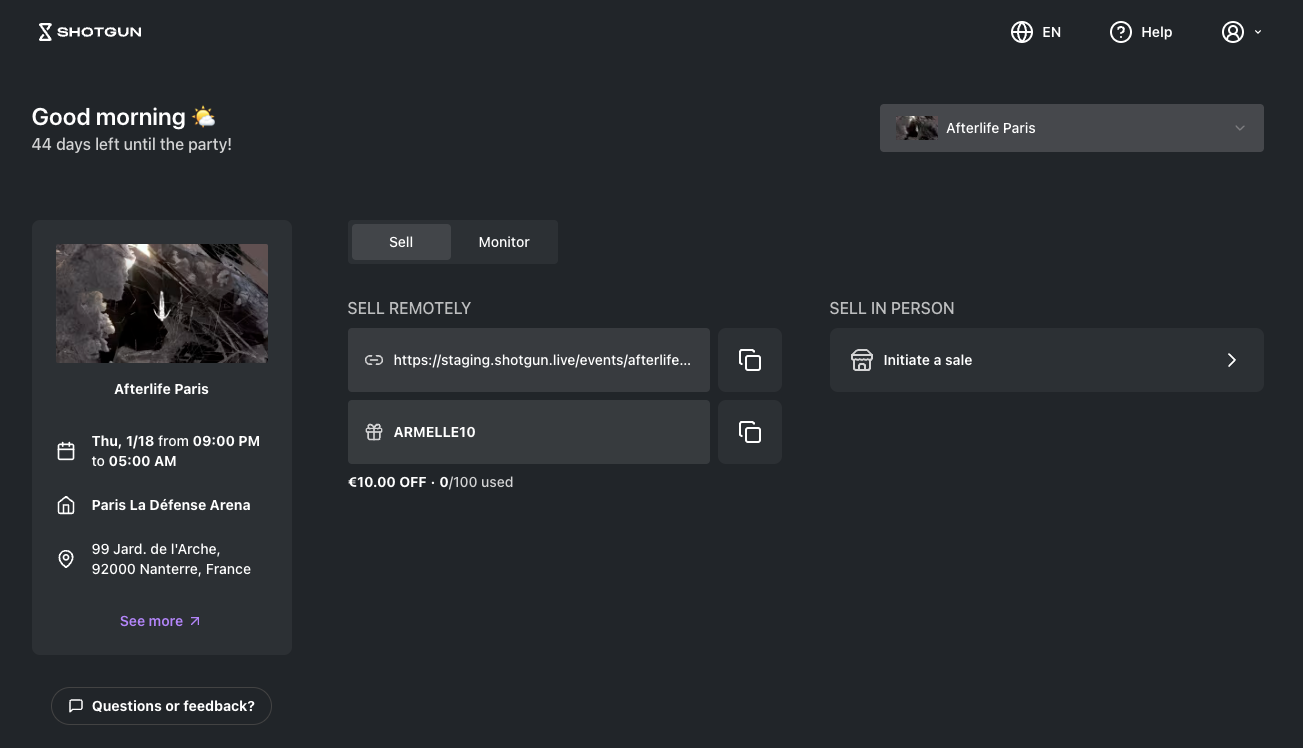
Task: Click the storefront icon beside Initiate a sale
Action: (861, 360)
